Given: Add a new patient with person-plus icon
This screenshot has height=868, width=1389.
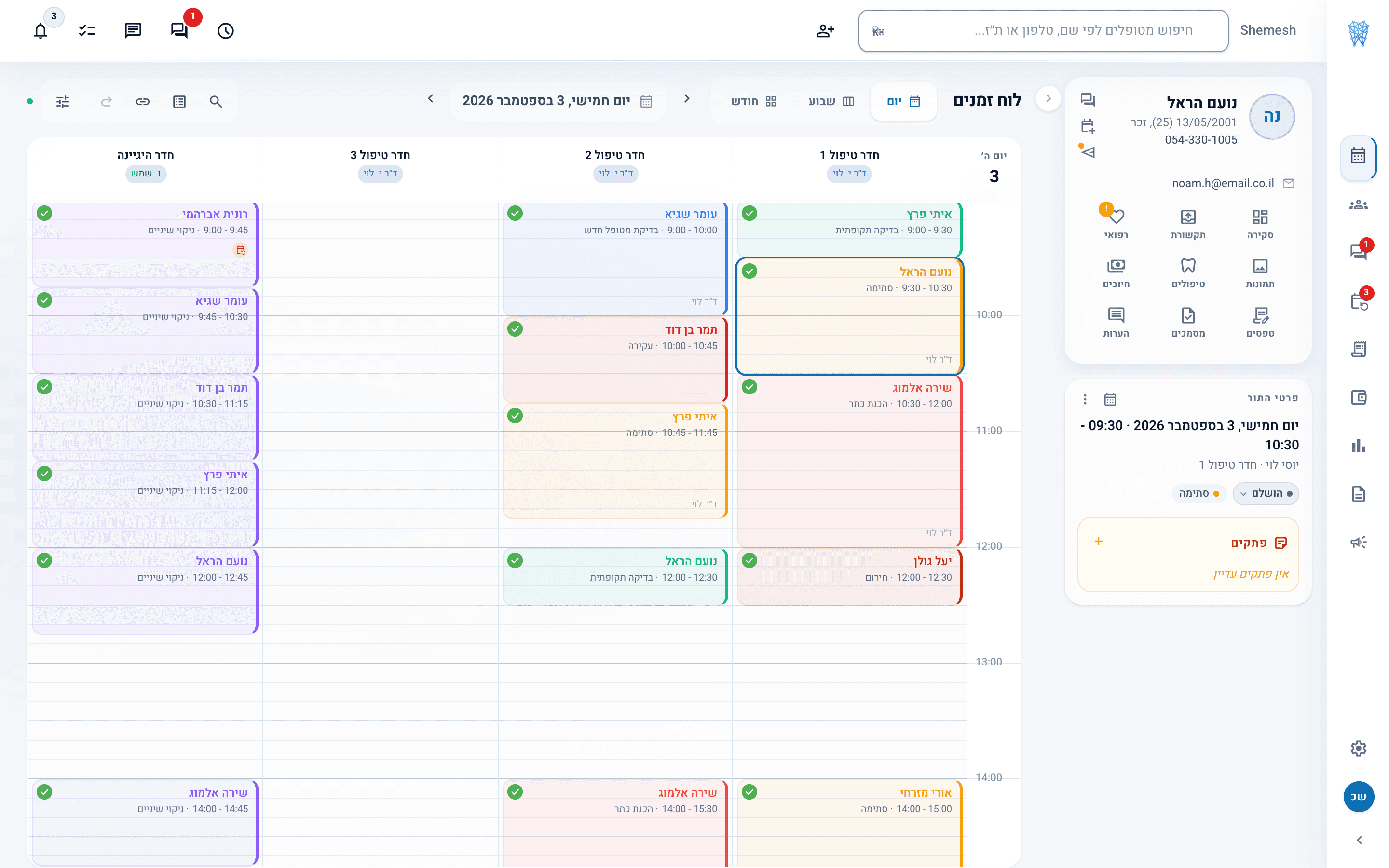Looking at the screenshot, I should (x=825, y=30).
